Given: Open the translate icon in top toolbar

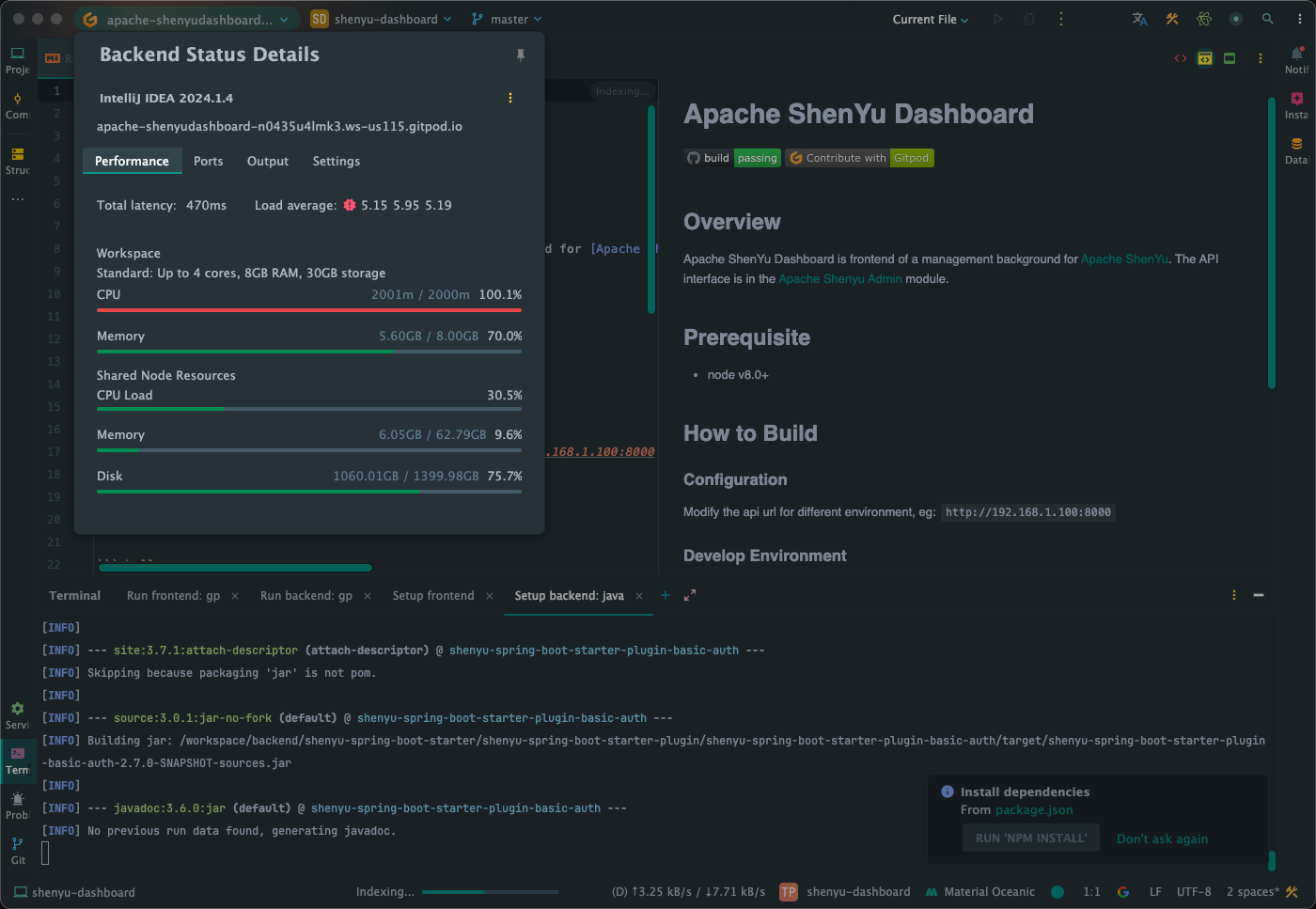Looking at the screenshot, I should point(1139,19).
